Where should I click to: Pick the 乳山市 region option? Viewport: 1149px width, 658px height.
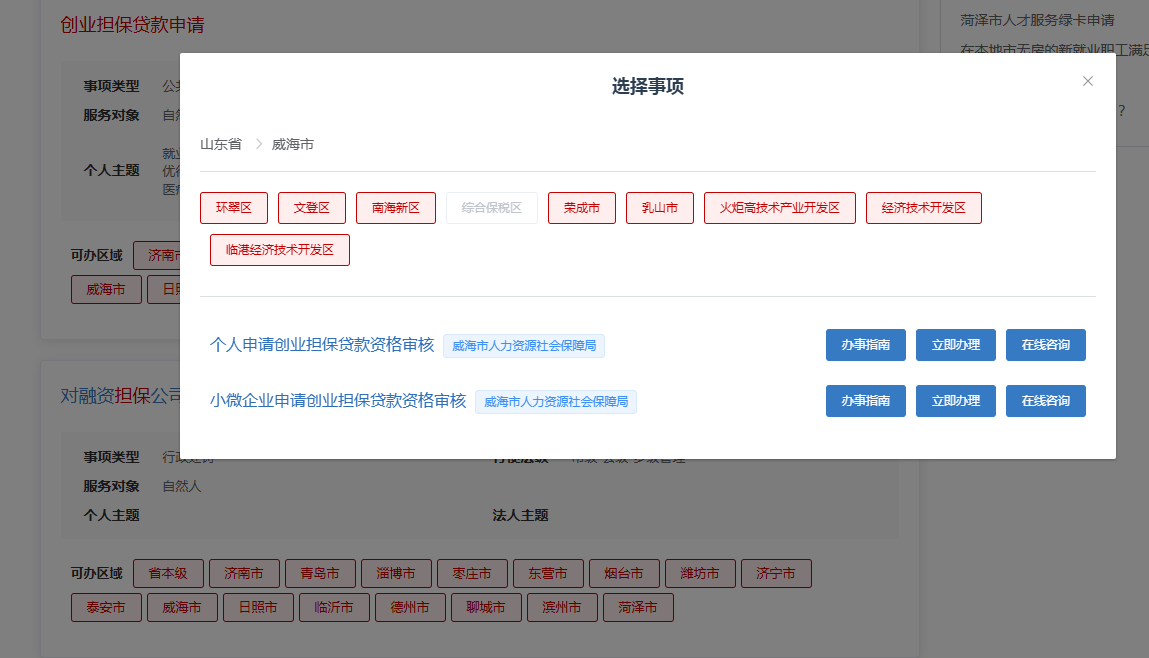click(659, 207)
